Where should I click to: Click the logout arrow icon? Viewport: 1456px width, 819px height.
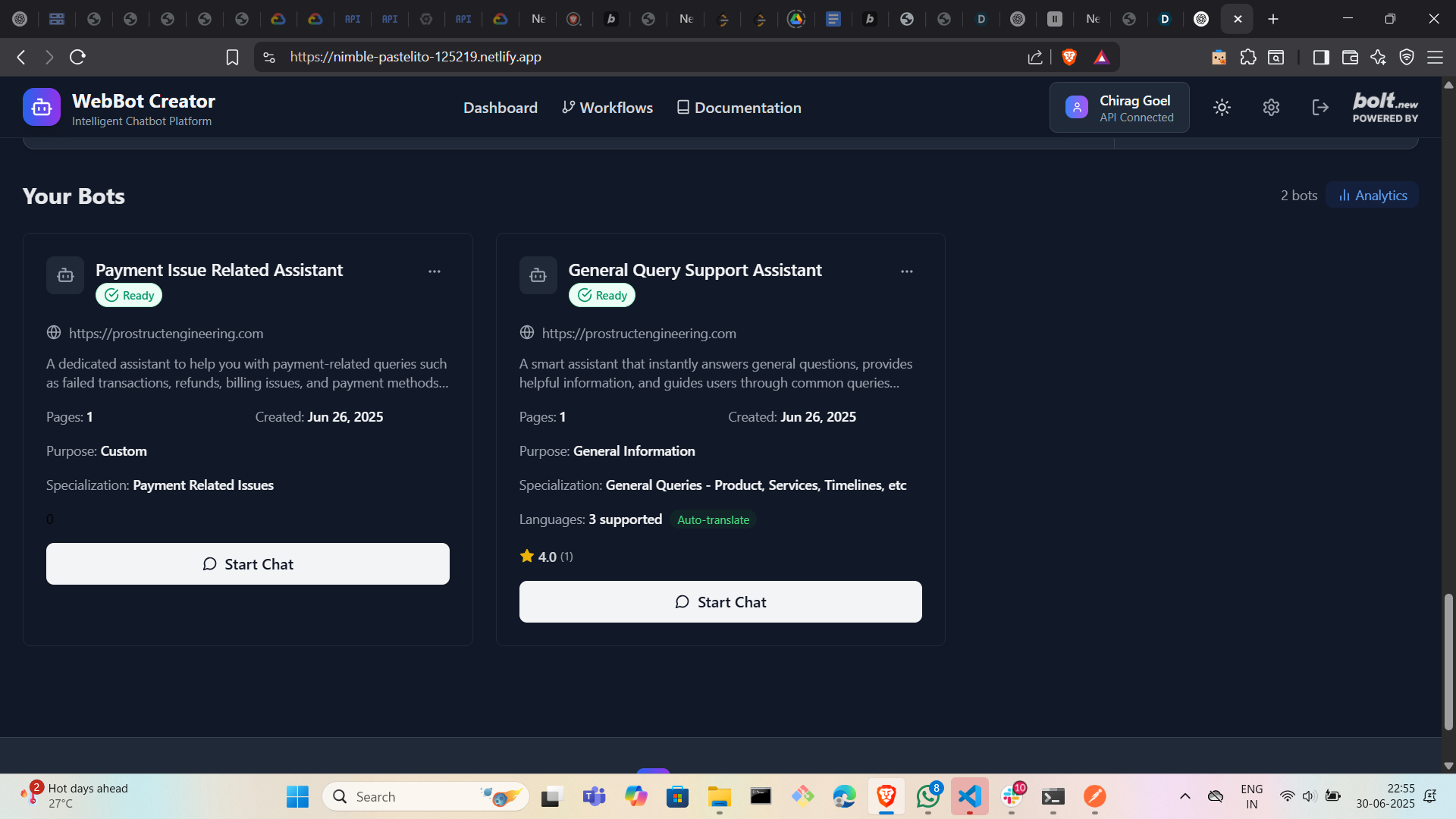tap(1320, 108)
